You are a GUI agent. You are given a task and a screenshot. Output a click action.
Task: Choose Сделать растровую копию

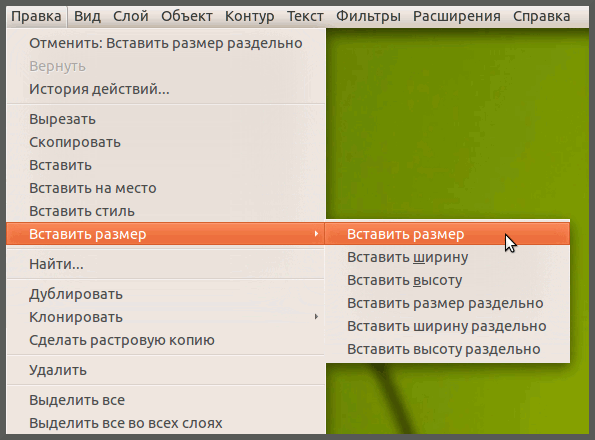(166, 340)
